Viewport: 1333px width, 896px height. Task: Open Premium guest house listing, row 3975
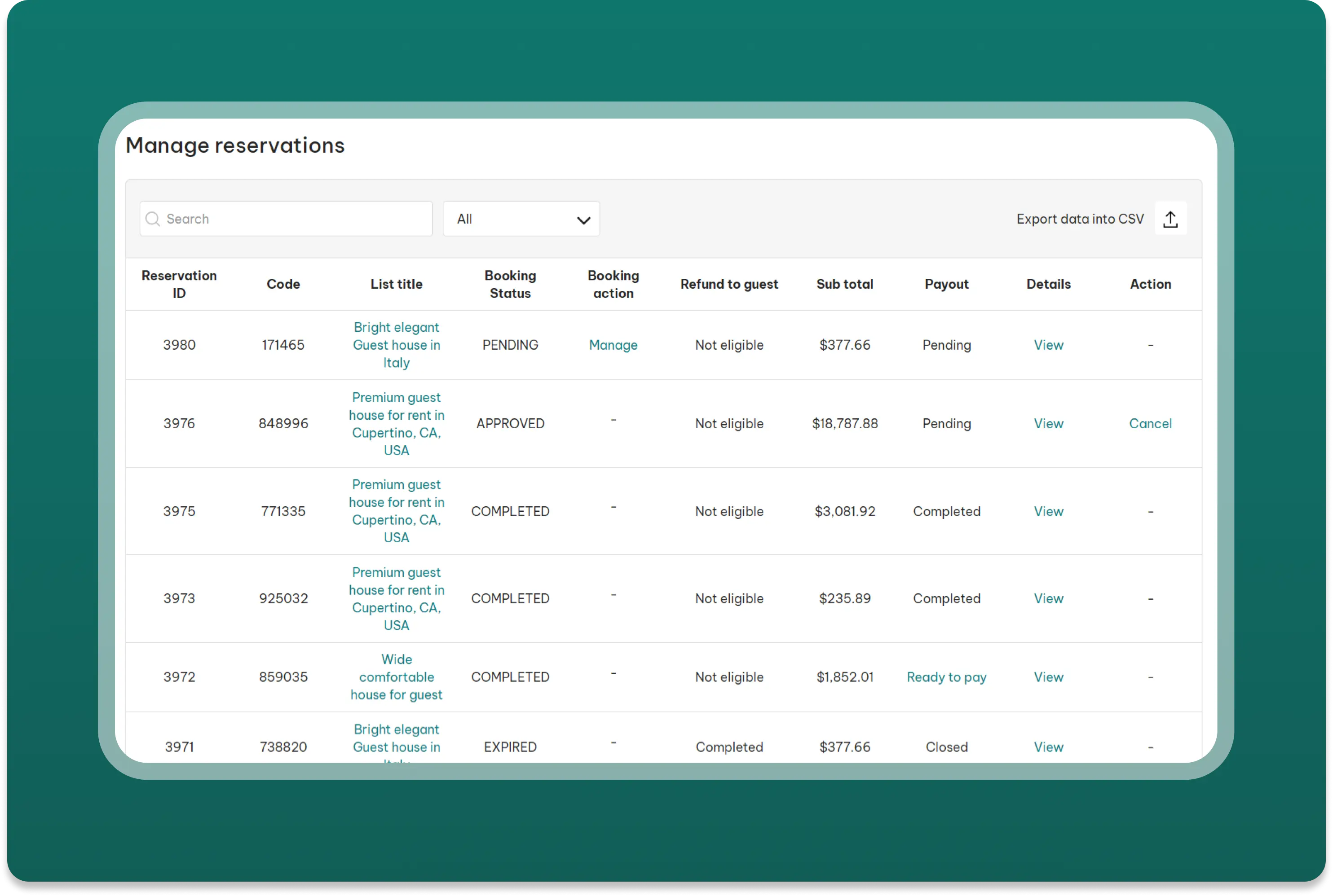[396, 511]
